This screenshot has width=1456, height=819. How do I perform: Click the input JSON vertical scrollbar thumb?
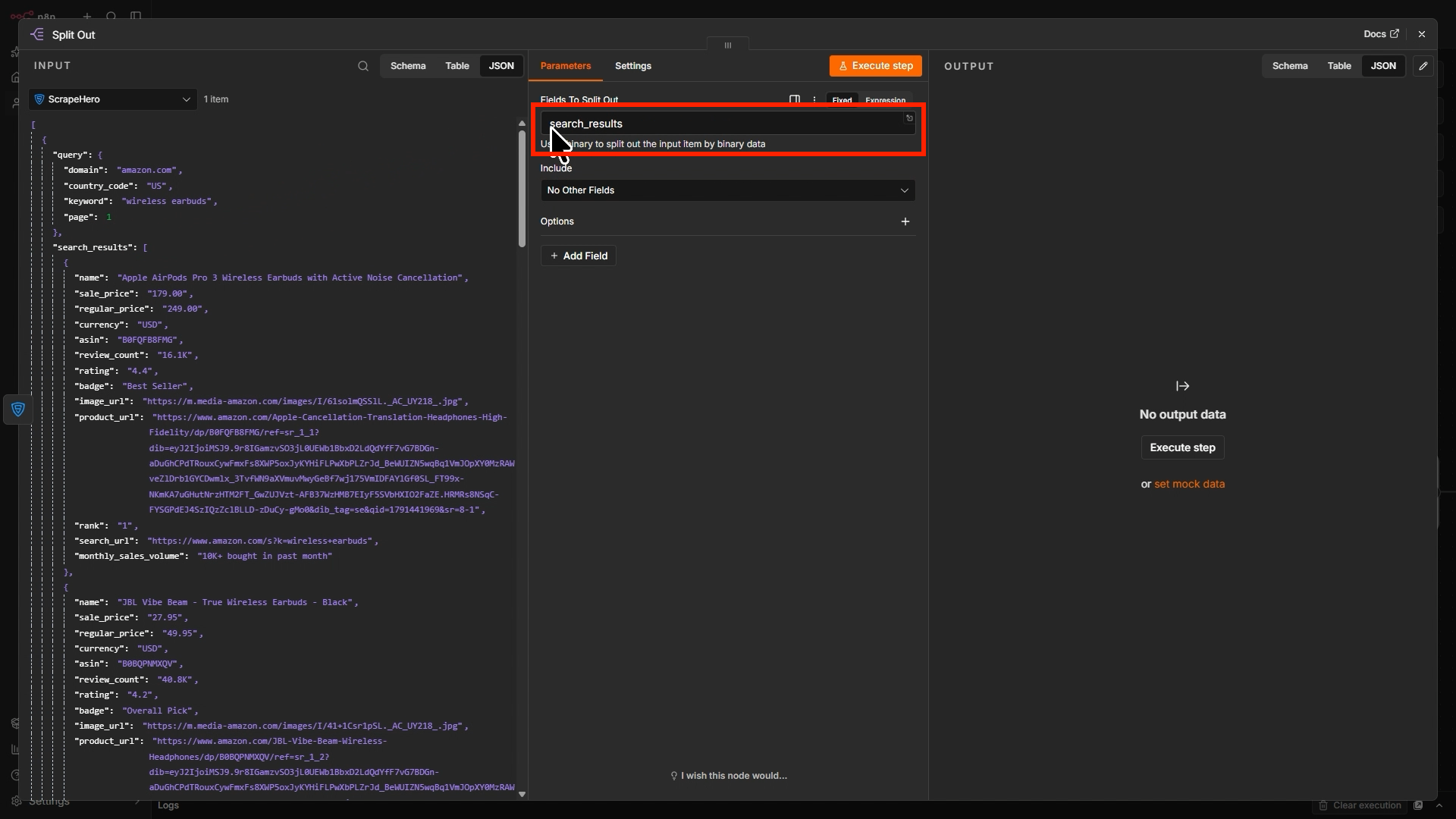tap(522, 188)
